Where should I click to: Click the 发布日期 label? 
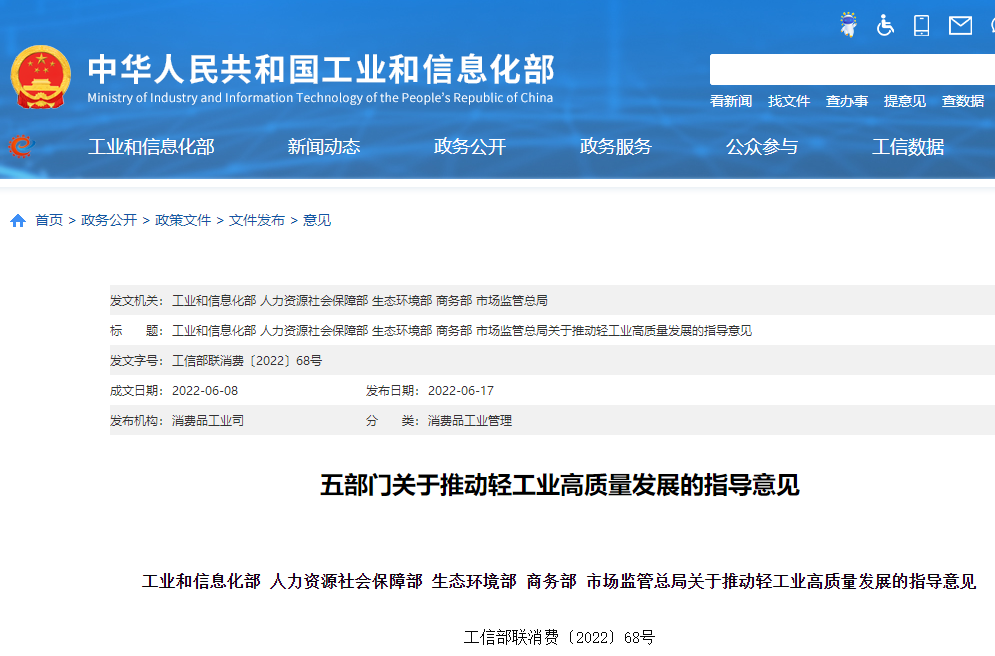[392, 391]
